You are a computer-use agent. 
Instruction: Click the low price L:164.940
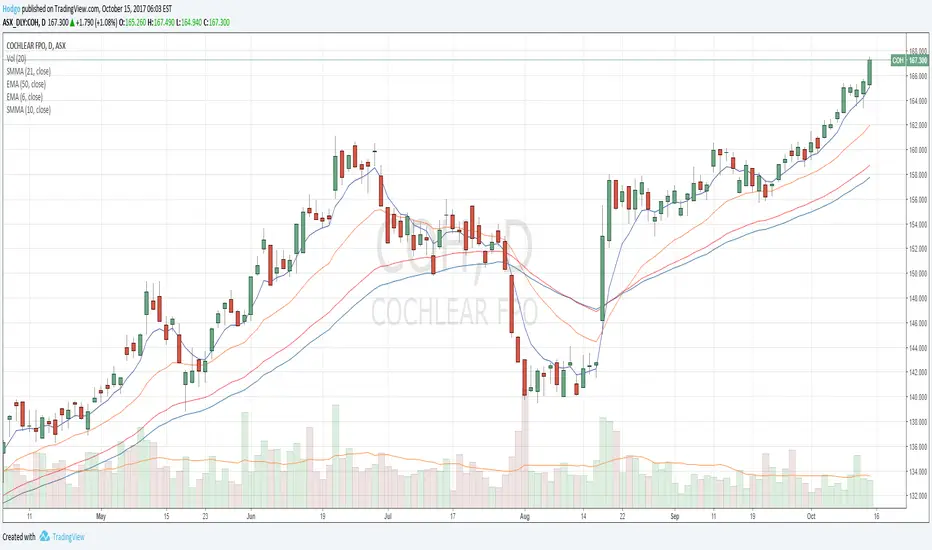(188, 23)
